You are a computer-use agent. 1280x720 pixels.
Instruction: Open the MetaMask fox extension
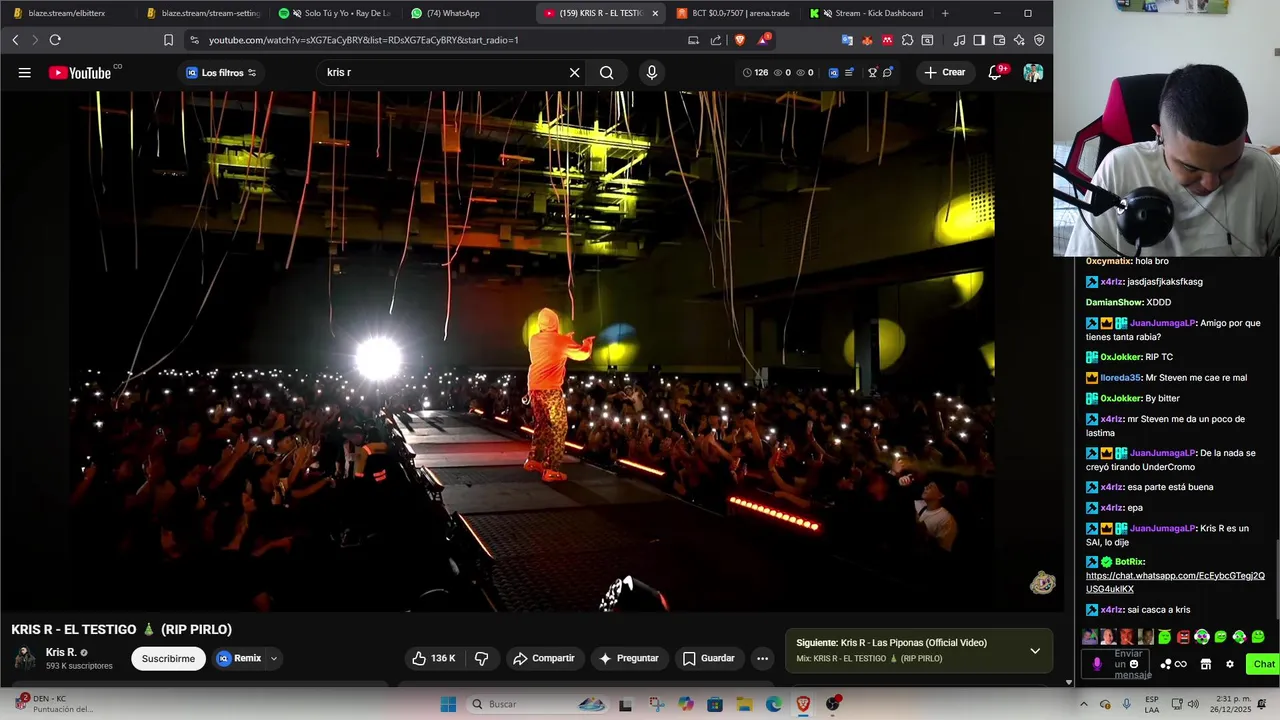867,40
